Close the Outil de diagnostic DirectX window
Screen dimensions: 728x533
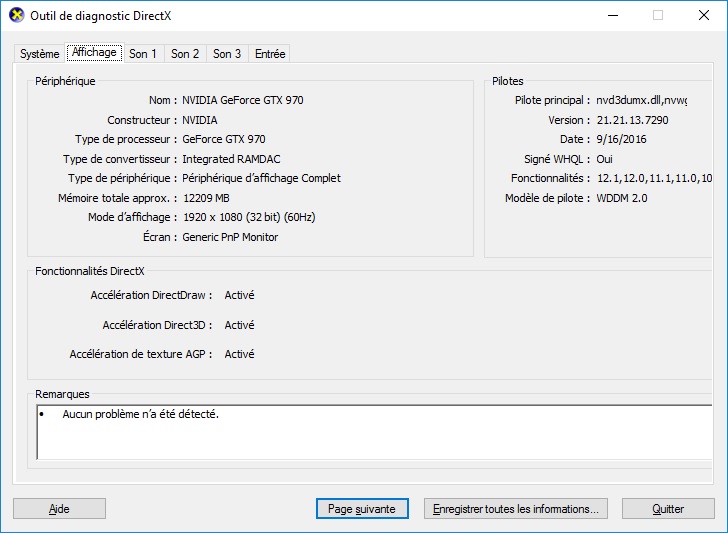pyautogui.click(x=703, y=15)
